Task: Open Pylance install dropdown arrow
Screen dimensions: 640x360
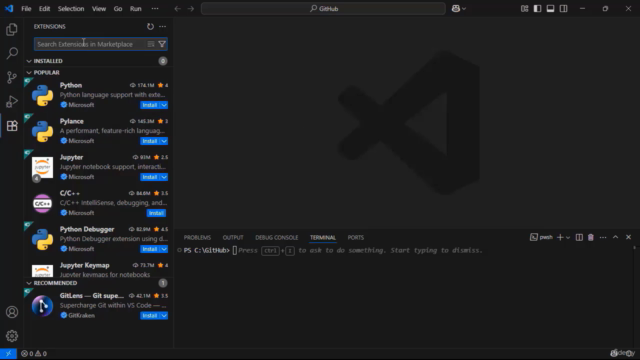Action: tap(164, 141)
